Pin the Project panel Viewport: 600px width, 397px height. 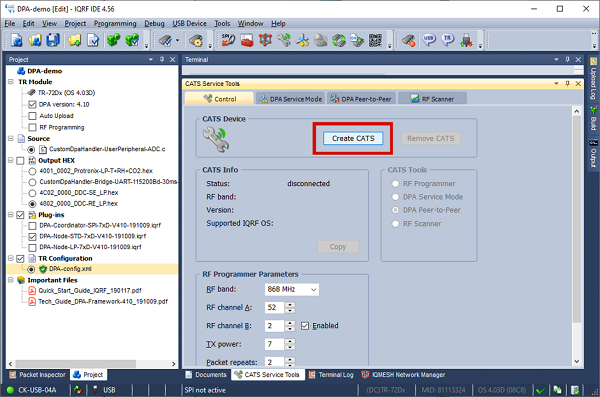point(162,59)
